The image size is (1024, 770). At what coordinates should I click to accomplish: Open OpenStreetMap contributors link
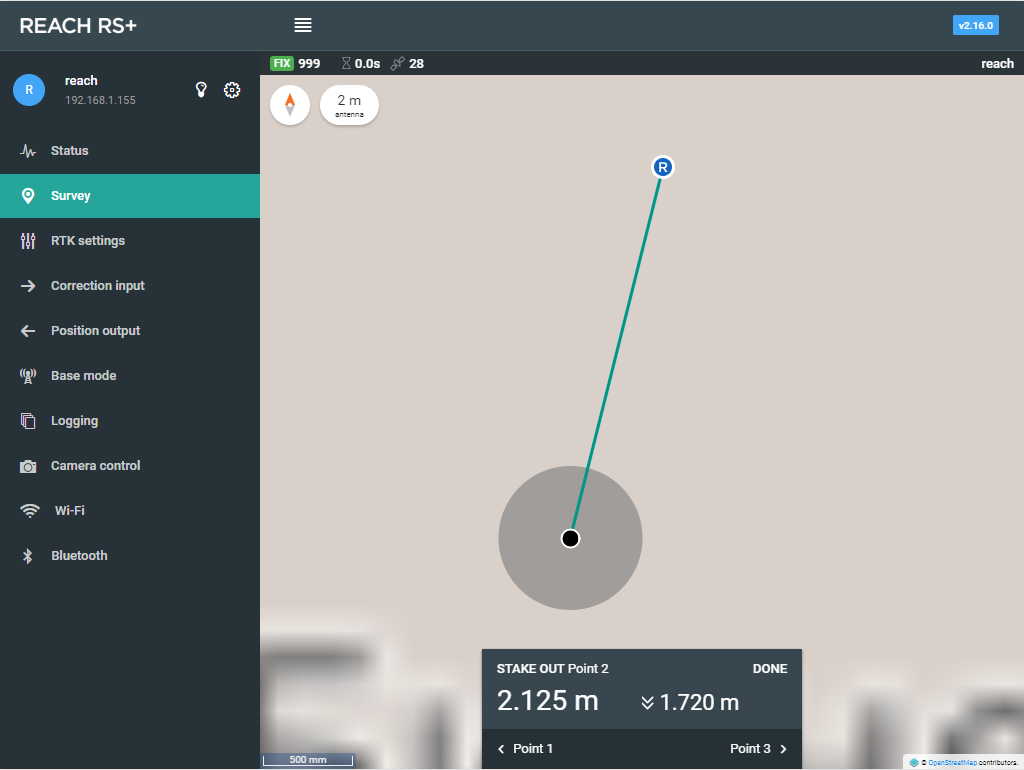952,762
